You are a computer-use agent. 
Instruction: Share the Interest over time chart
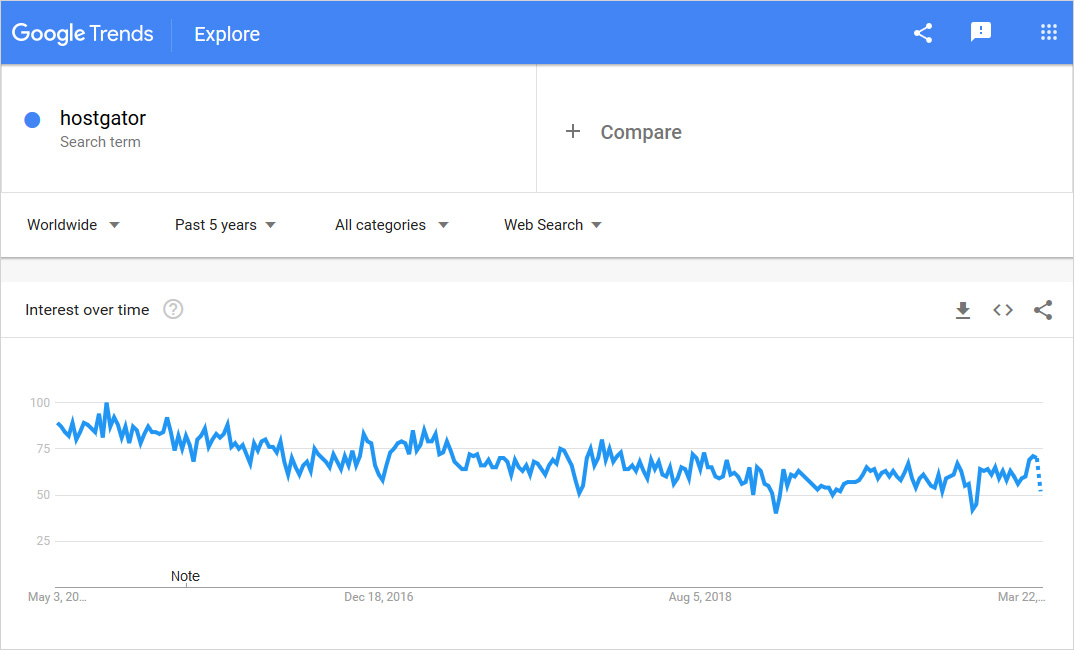tap(1043, 310)
